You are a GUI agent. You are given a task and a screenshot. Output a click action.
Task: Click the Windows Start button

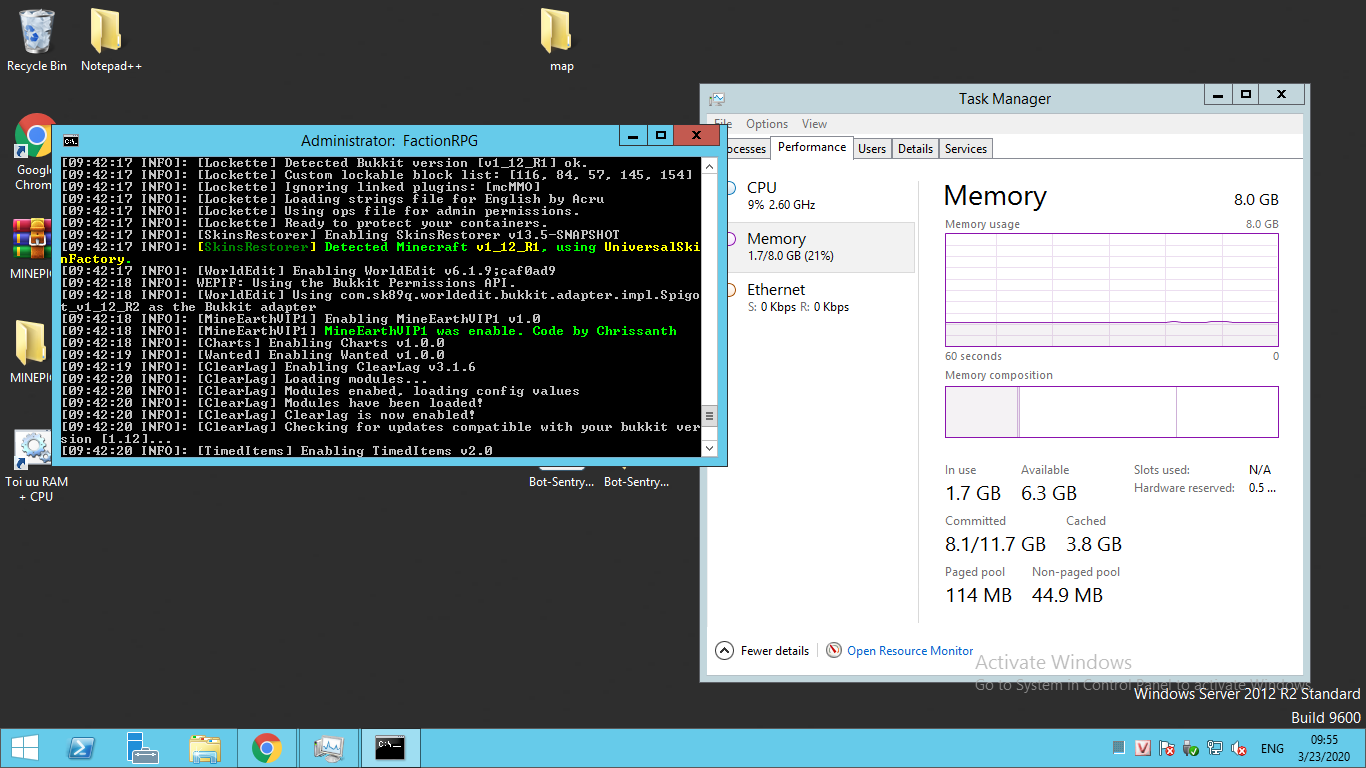pyautogui.click(x=25, y=748)
